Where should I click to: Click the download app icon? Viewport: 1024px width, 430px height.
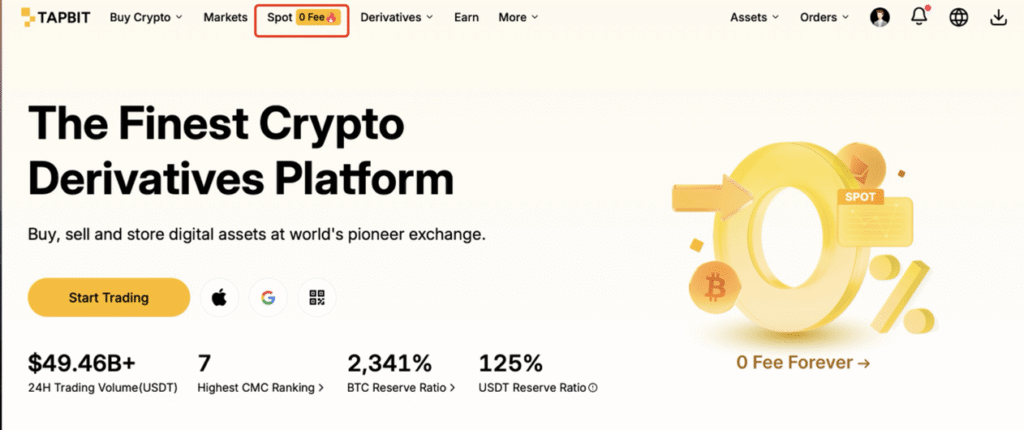coord(997,17)
